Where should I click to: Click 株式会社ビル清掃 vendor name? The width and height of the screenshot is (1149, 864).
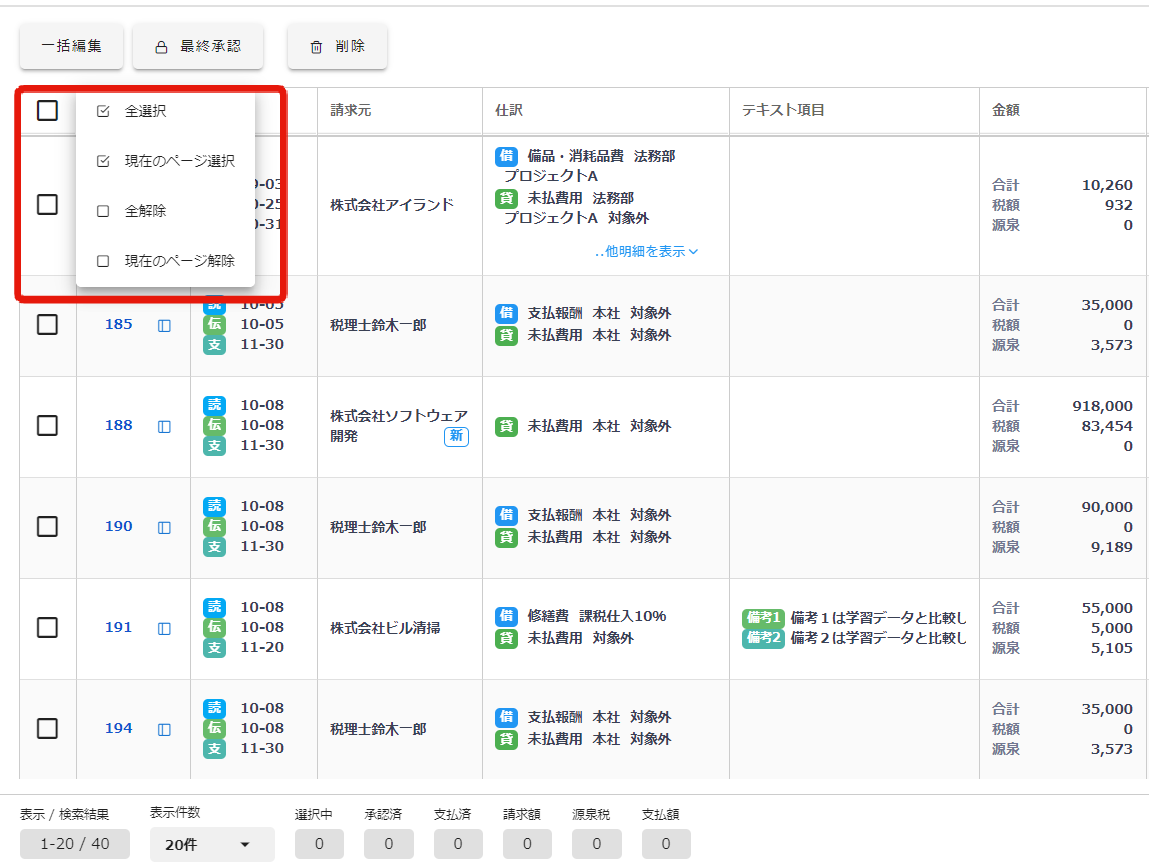pyautogui.click(x=385, y=628)
